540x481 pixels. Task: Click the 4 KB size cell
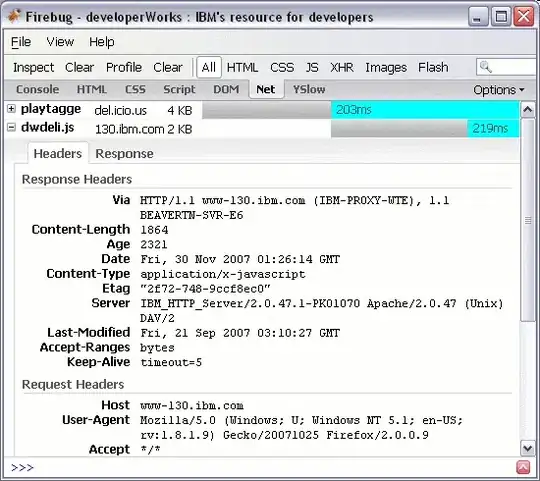click(179, 111)
